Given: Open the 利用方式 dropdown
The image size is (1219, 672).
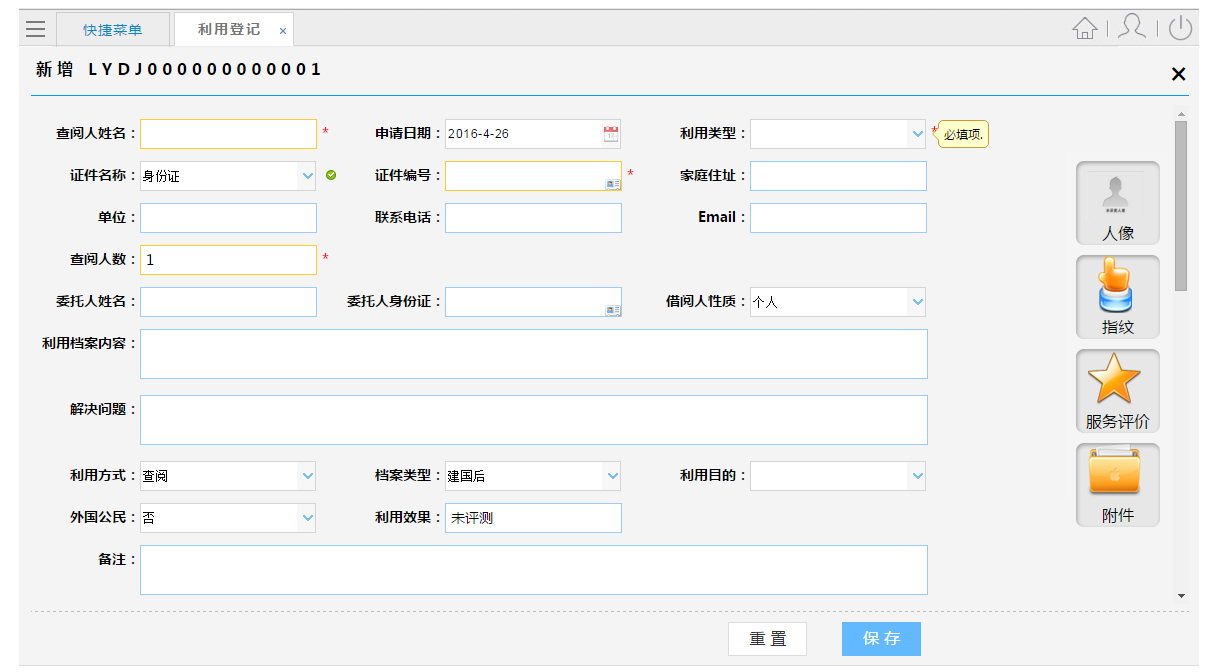Looking at the screenshot, I should 307,476.
